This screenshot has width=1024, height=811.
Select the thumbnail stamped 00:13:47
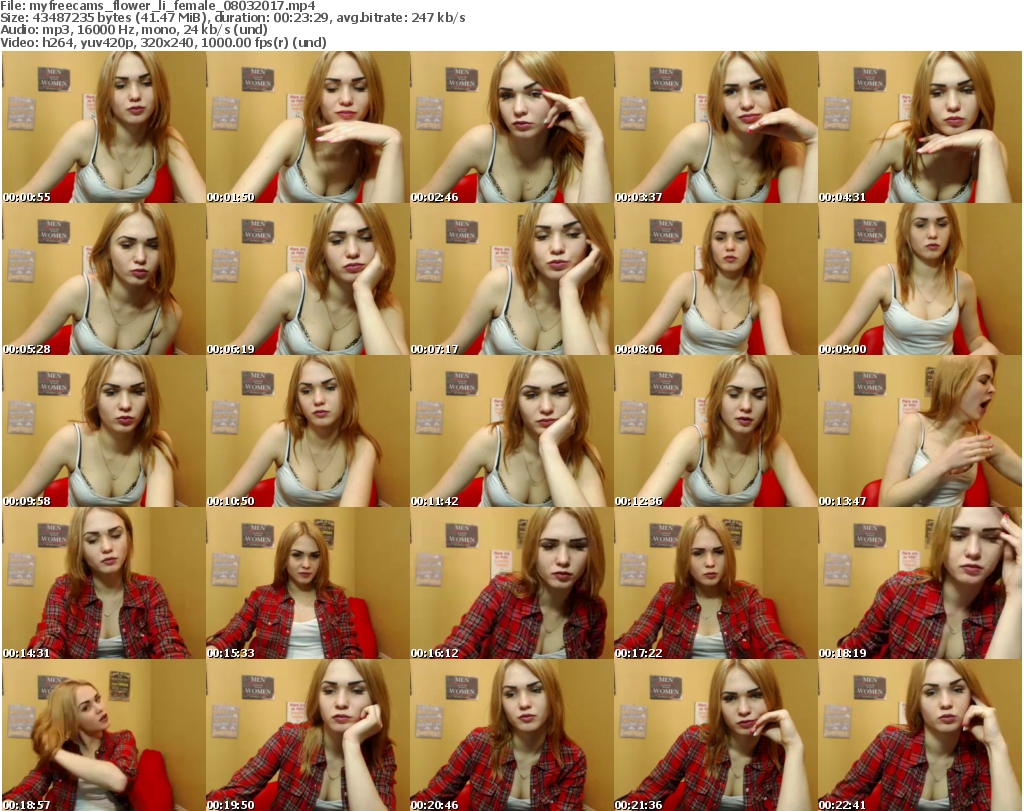920,431
